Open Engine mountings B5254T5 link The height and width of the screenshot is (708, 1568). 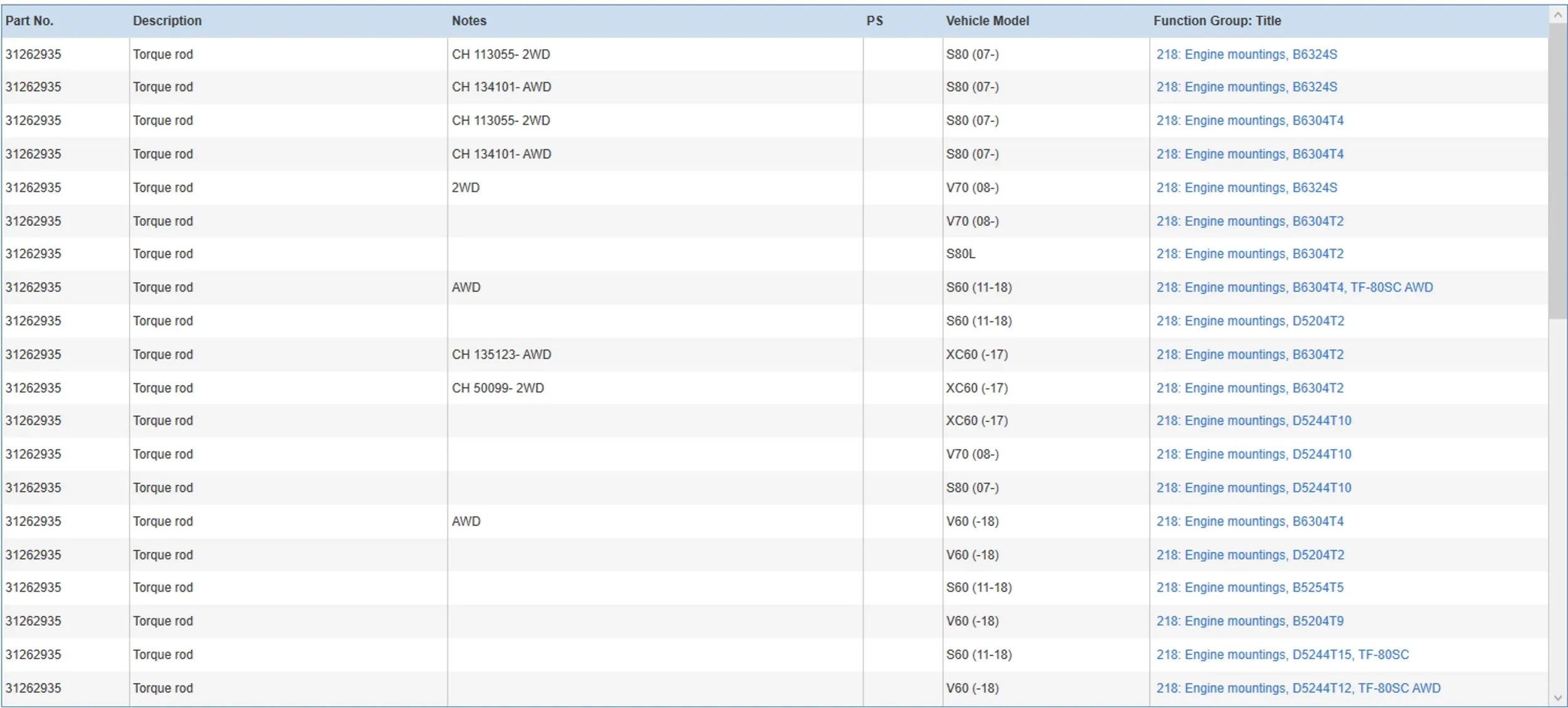[1249, 587]
